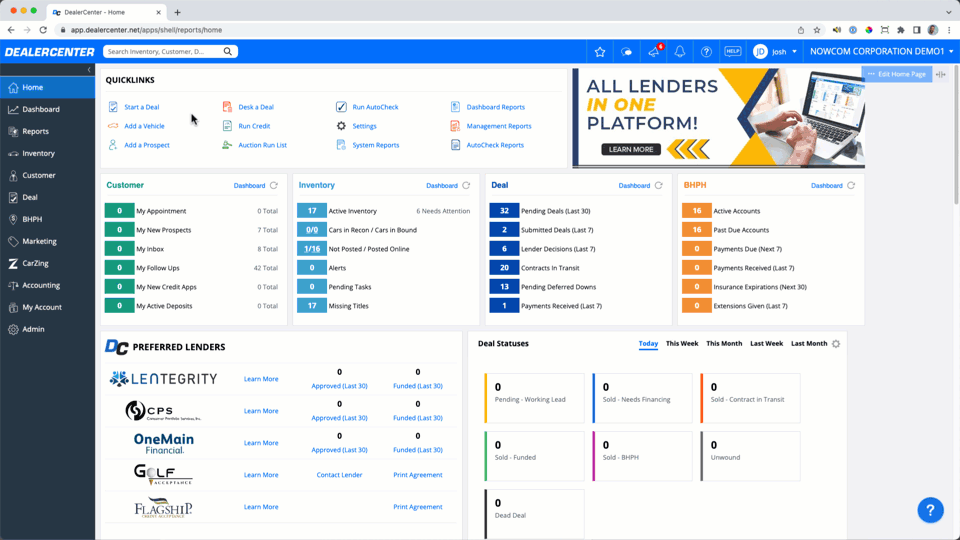Viewport: 960px width, 540px height.
Task: Click LEARN MORE on the lenders banner
Action: [x=631, y=149]
